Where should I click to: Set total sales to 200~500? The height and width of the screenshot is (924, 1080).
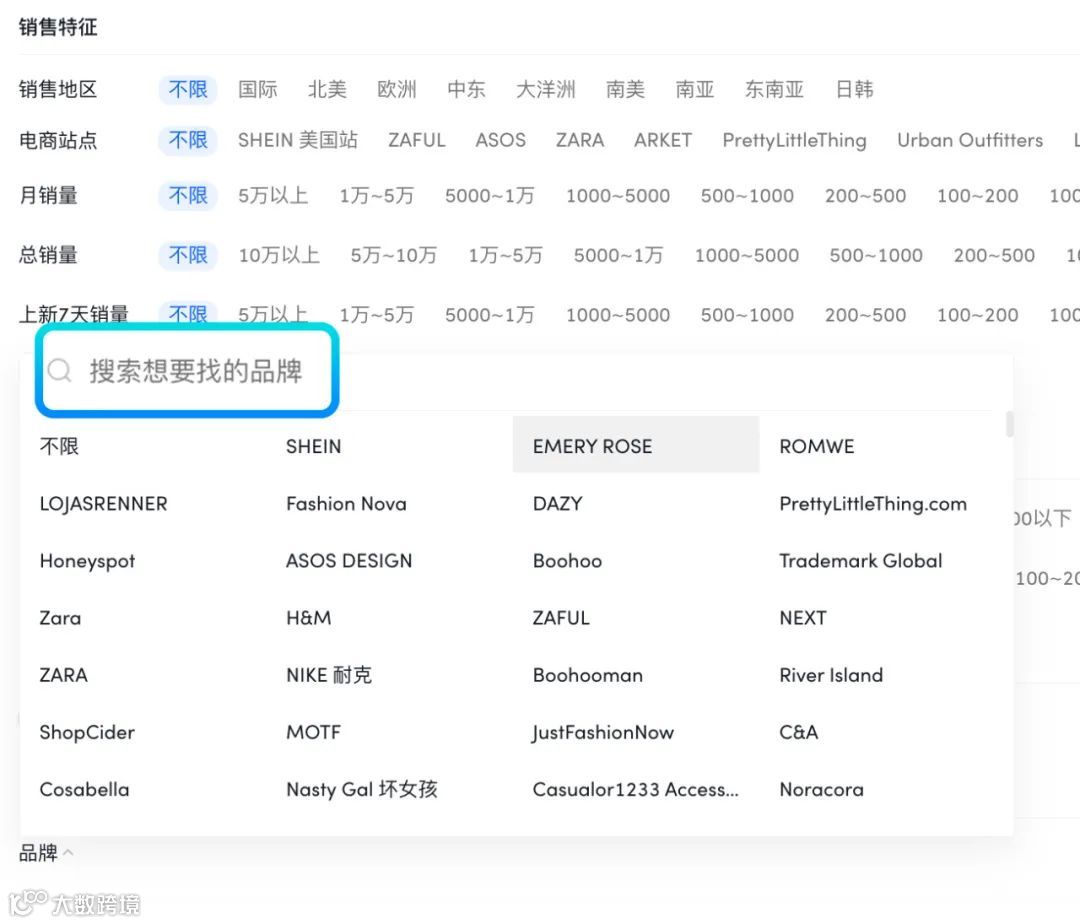pyautogui.click(x=994, y=255)
